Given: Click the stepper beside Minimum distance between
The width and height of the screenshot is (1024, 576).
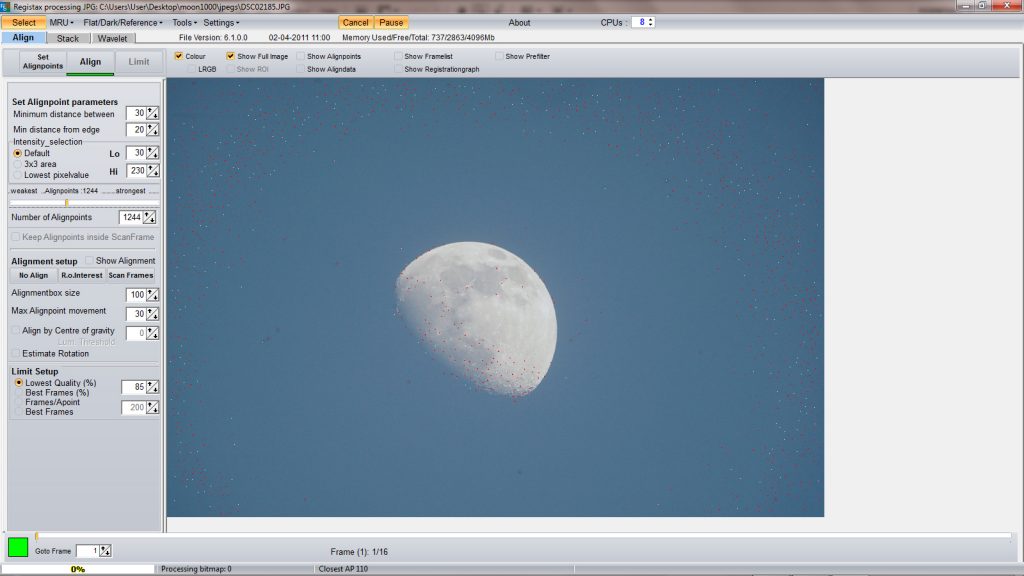Looking at the screenshot, I should coord(153,113).
